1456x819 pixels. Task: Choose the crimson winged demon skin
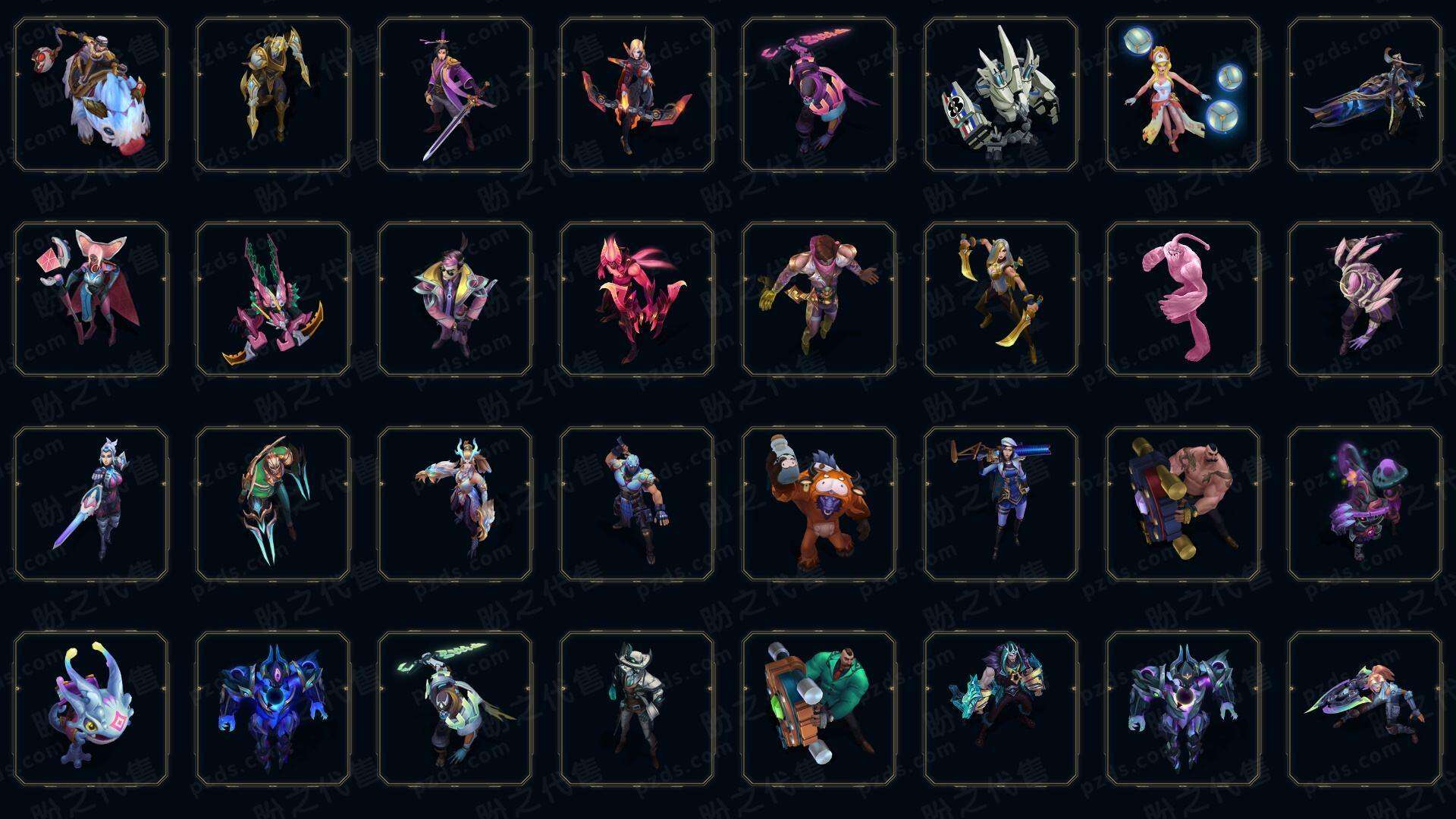(637, 299)
